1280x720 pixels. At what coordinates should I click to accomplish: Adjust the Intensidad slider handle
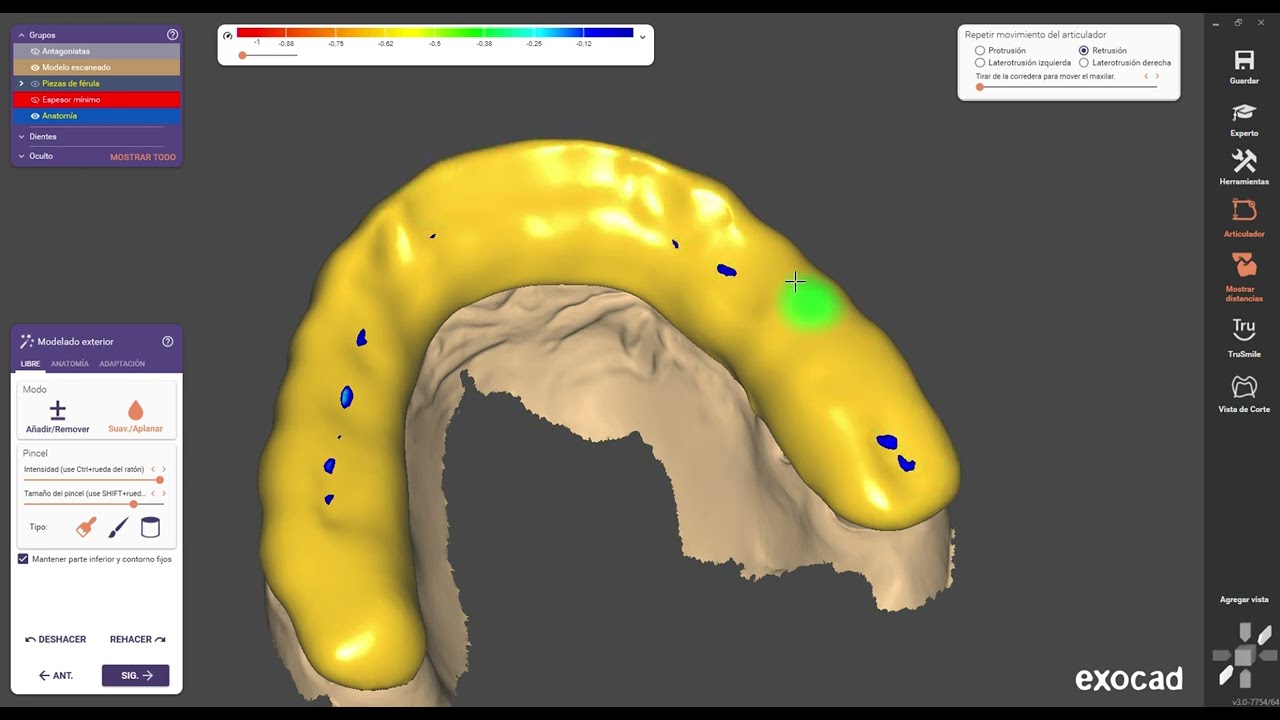(x=159, y=480)
